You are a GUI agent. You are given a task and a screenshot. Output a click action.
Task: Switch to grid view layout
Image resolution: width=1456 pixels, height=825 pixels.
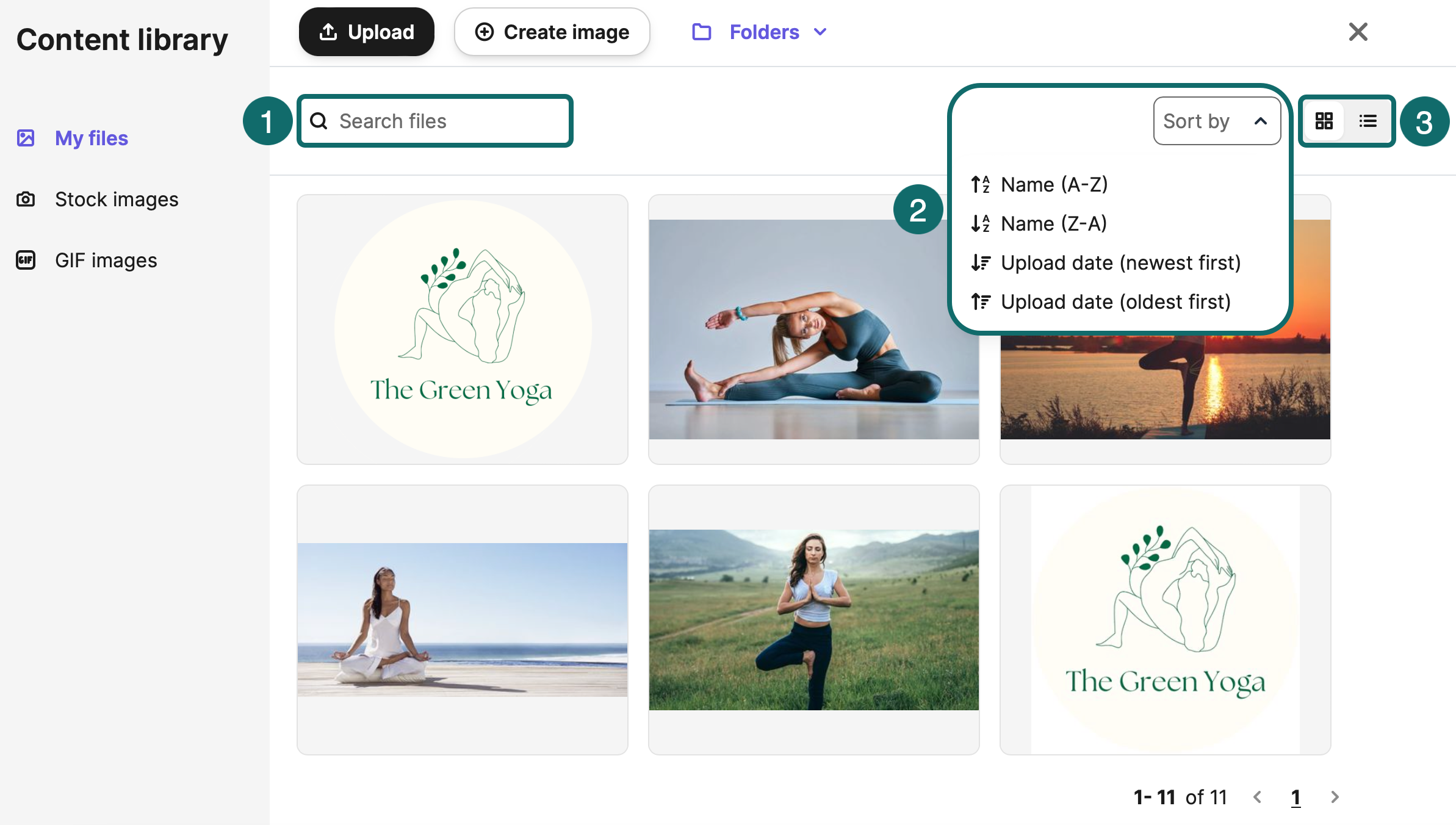1324,121
